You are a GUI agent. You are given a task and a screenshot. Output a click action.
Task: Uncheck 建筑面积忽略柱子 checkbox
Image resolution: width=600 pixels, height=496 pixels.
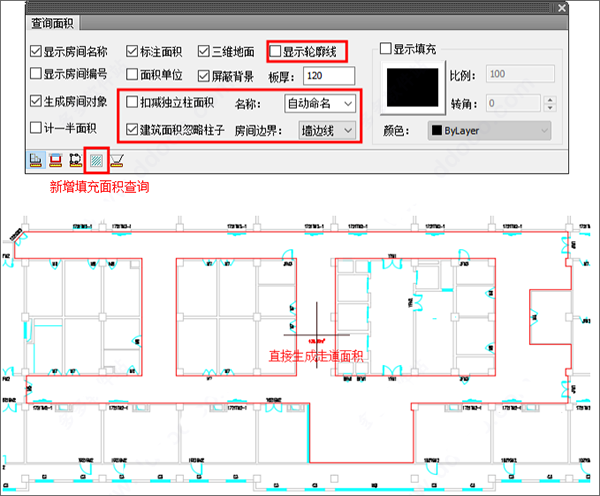point(132,129)
